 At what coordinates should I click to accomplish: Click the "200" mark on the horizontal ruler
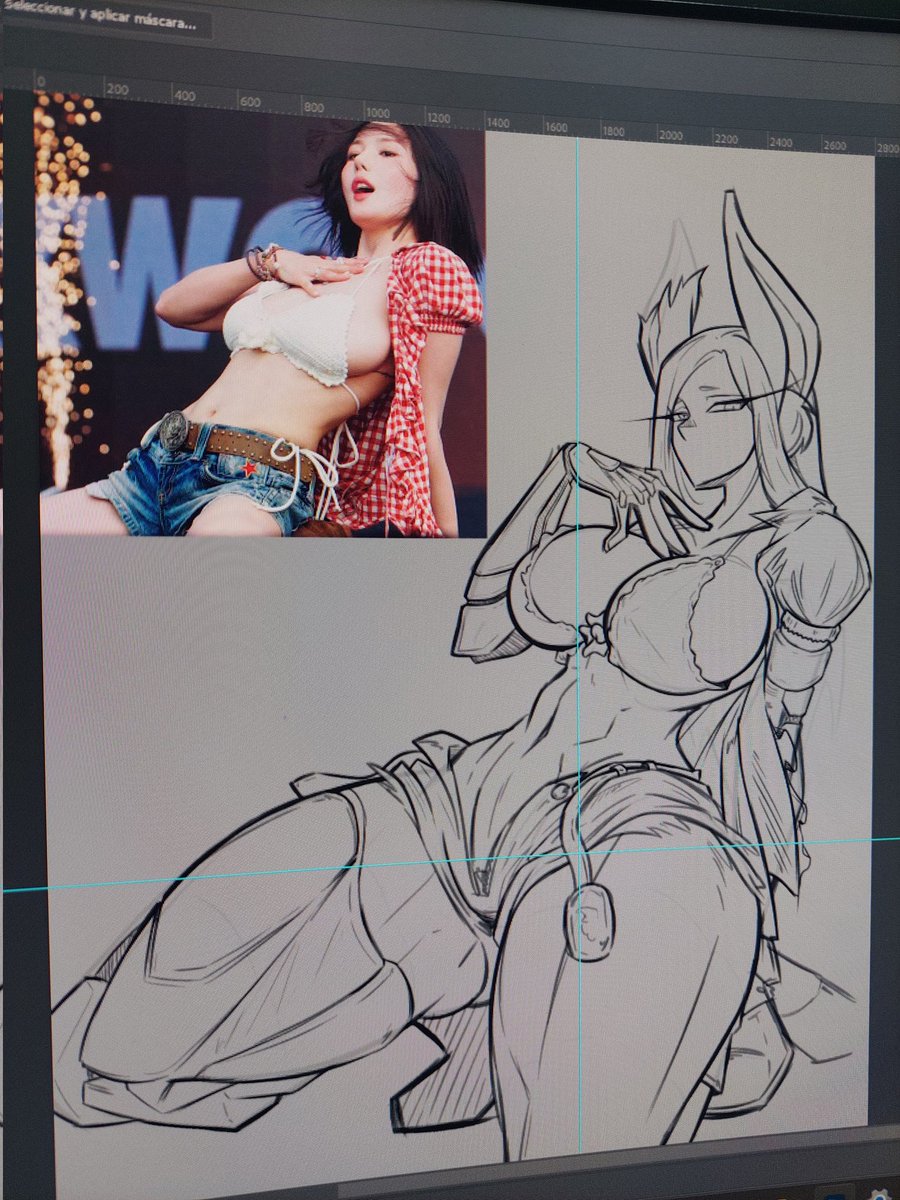[116, 89]
